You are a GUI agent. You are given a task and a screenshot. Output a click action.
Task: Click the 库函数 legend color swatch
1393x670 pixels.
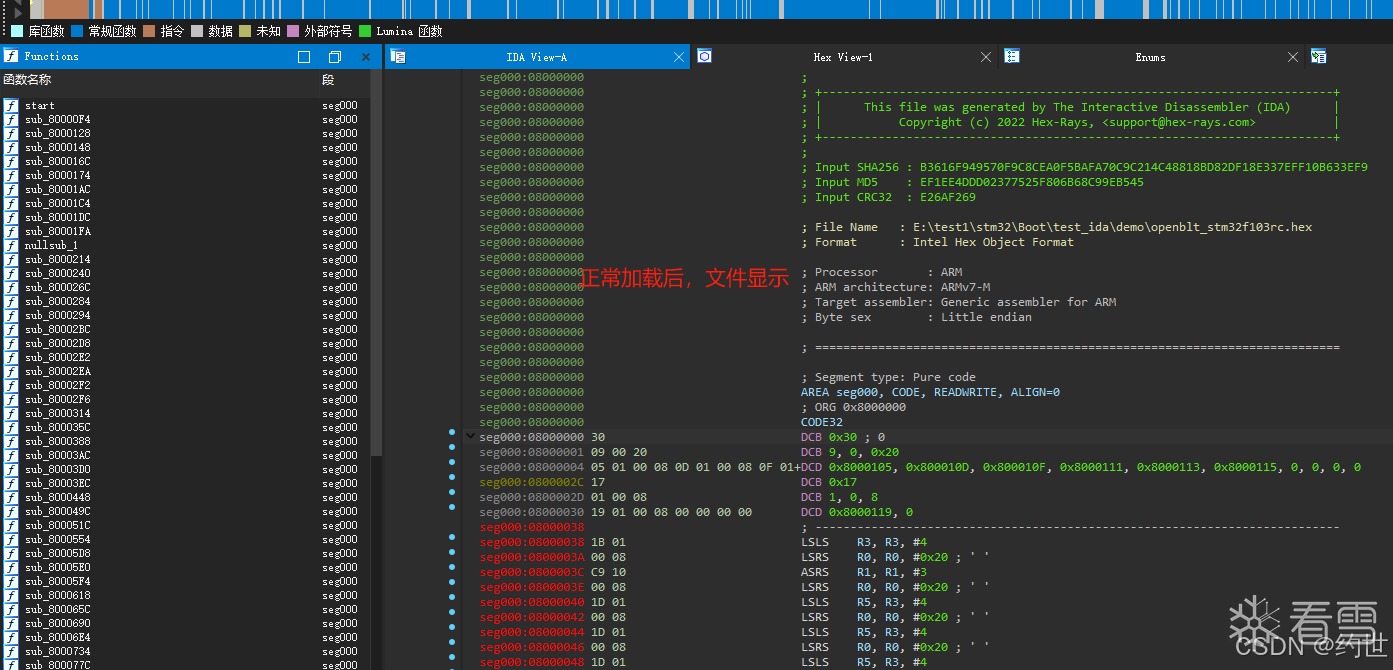(x=17, y=31)
